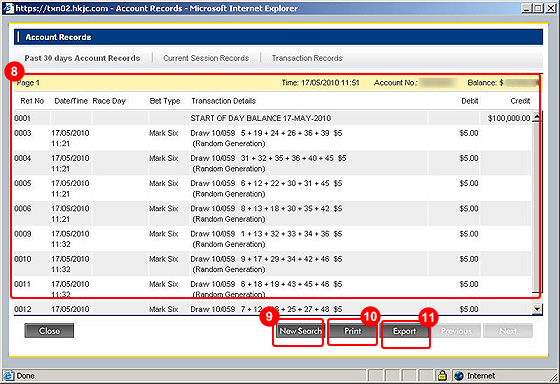The height and width of the screenshot is (384, 560).
Task: Click reference number 0003
Action: [x=22, y=133]
